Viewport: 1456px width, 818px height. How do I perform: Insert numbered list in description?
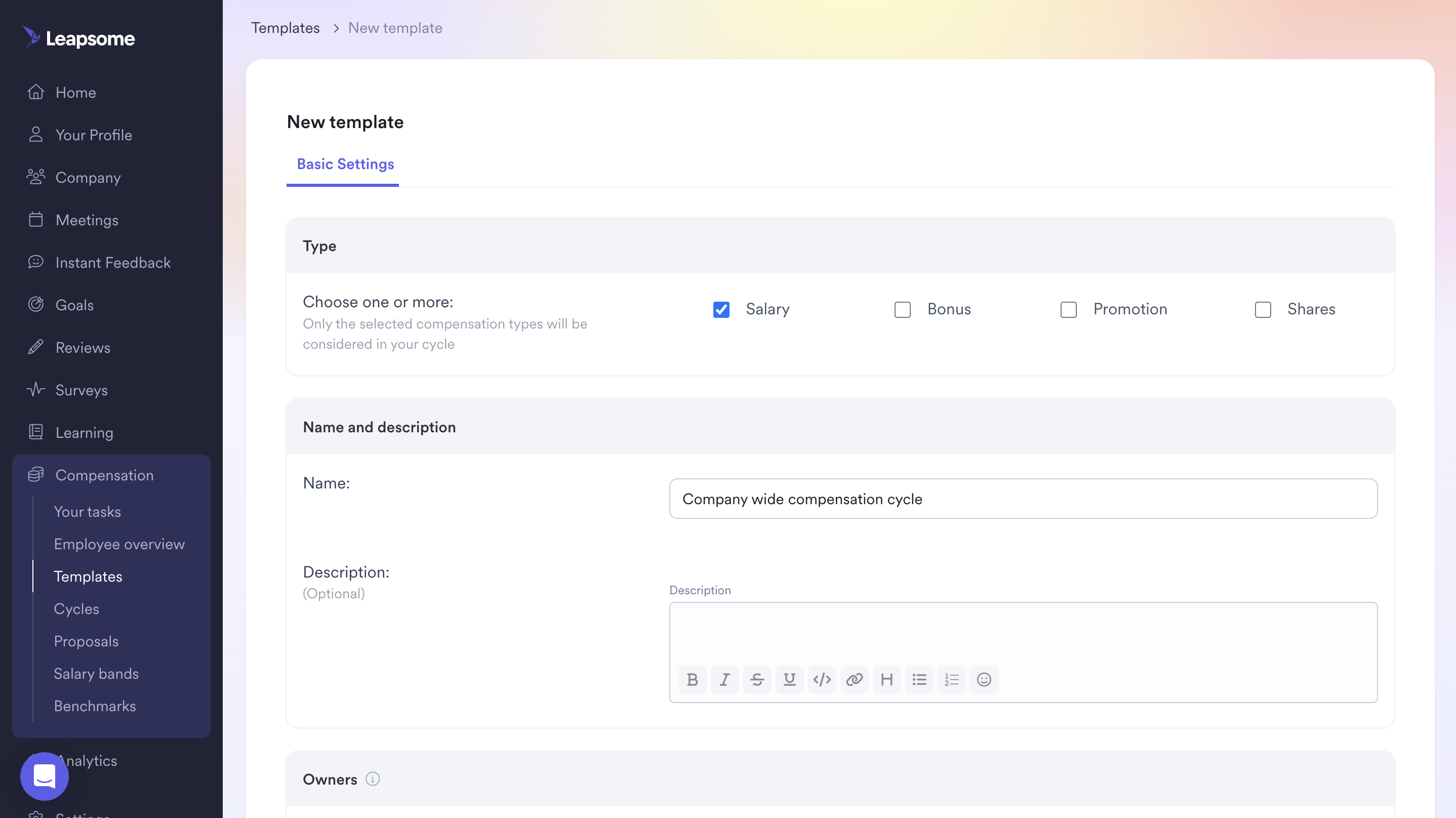tap(951, 679)
